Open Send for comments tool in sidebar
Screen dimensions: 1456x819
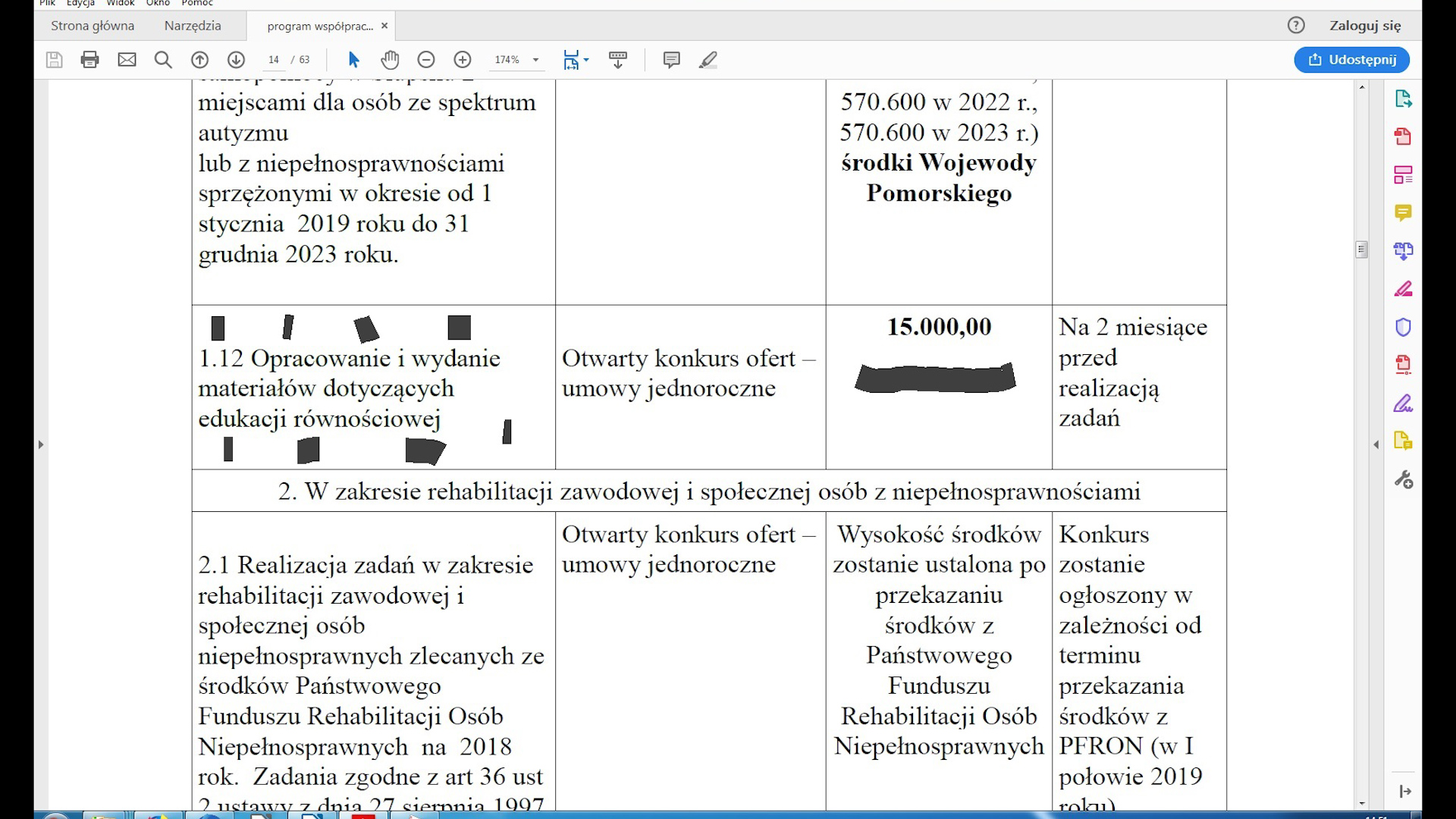[x=1403, y=441]
